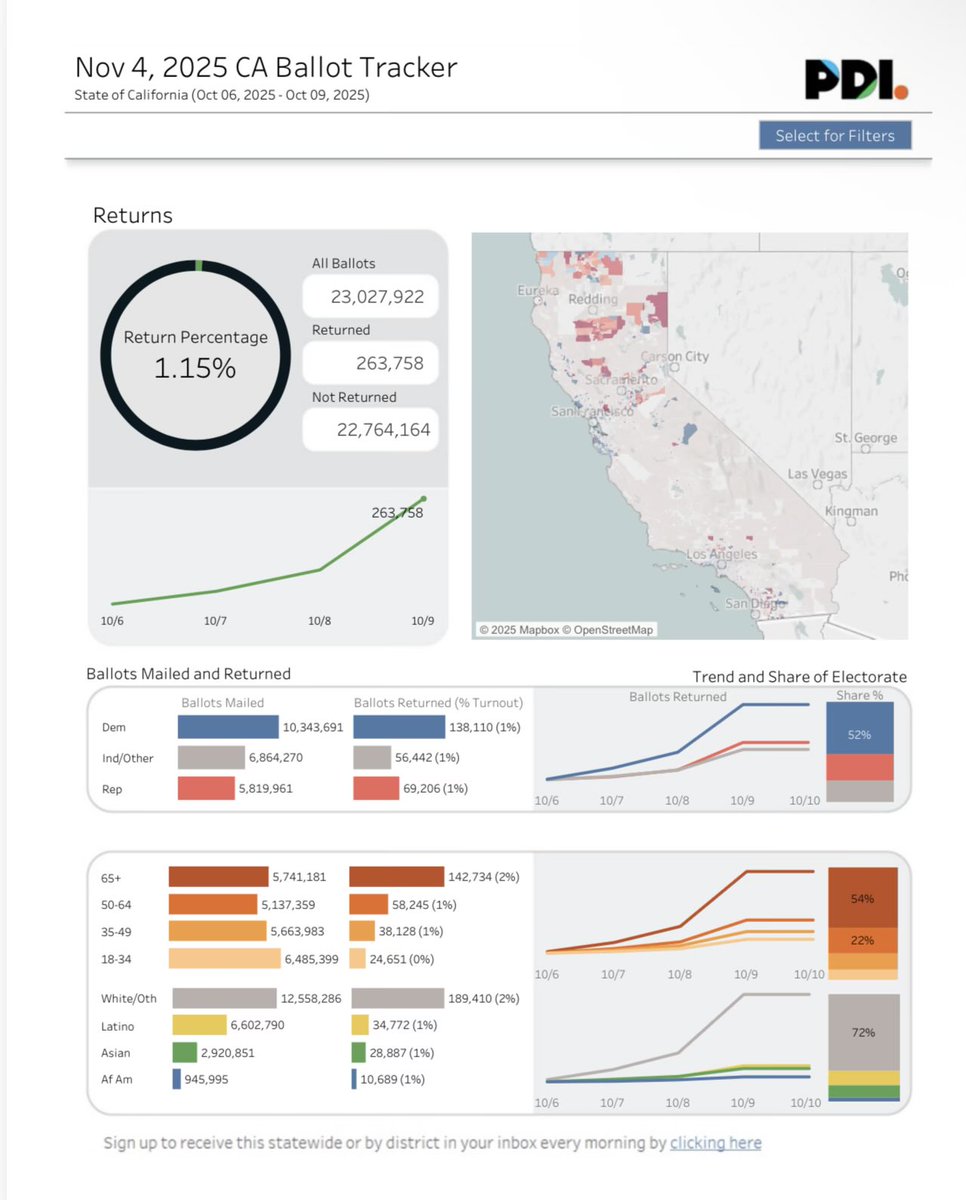Click the Dem ballots mailed blue bar
Screen dimensions: 966x1200
[x=228, y=728]
